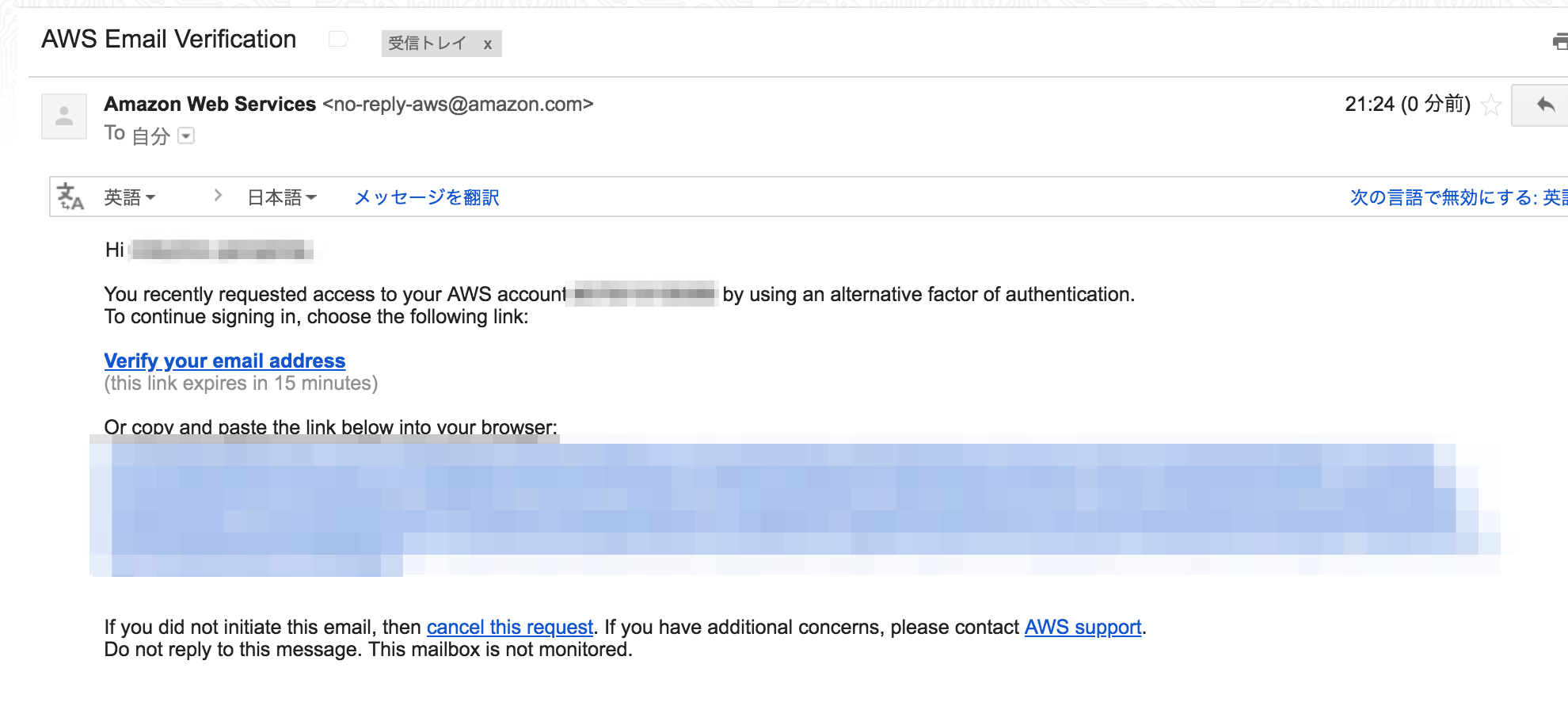This screenshot has width=1568, height=710.
Task: Click メッセージを翻訳 to translate message
Action: click(x=427, y=197)
